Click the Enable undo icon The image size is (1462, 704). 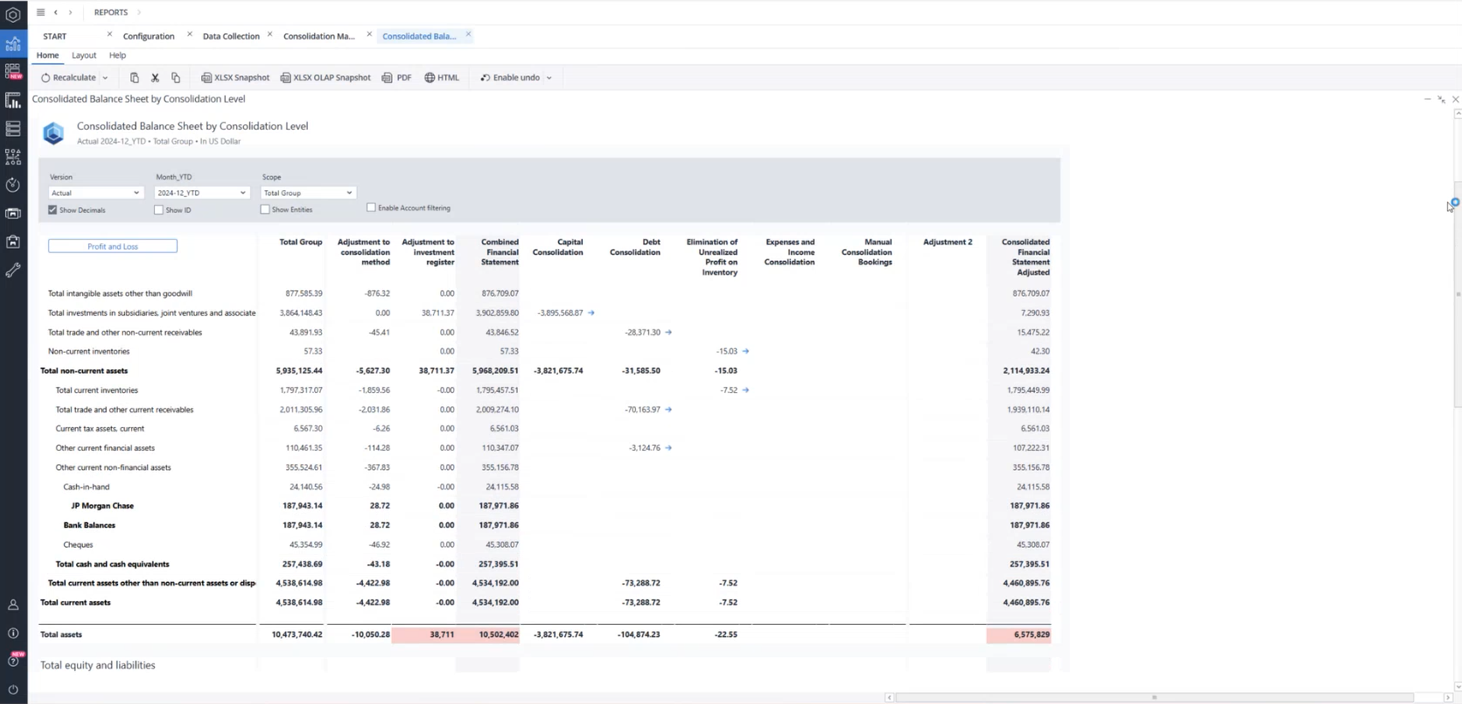485,78
